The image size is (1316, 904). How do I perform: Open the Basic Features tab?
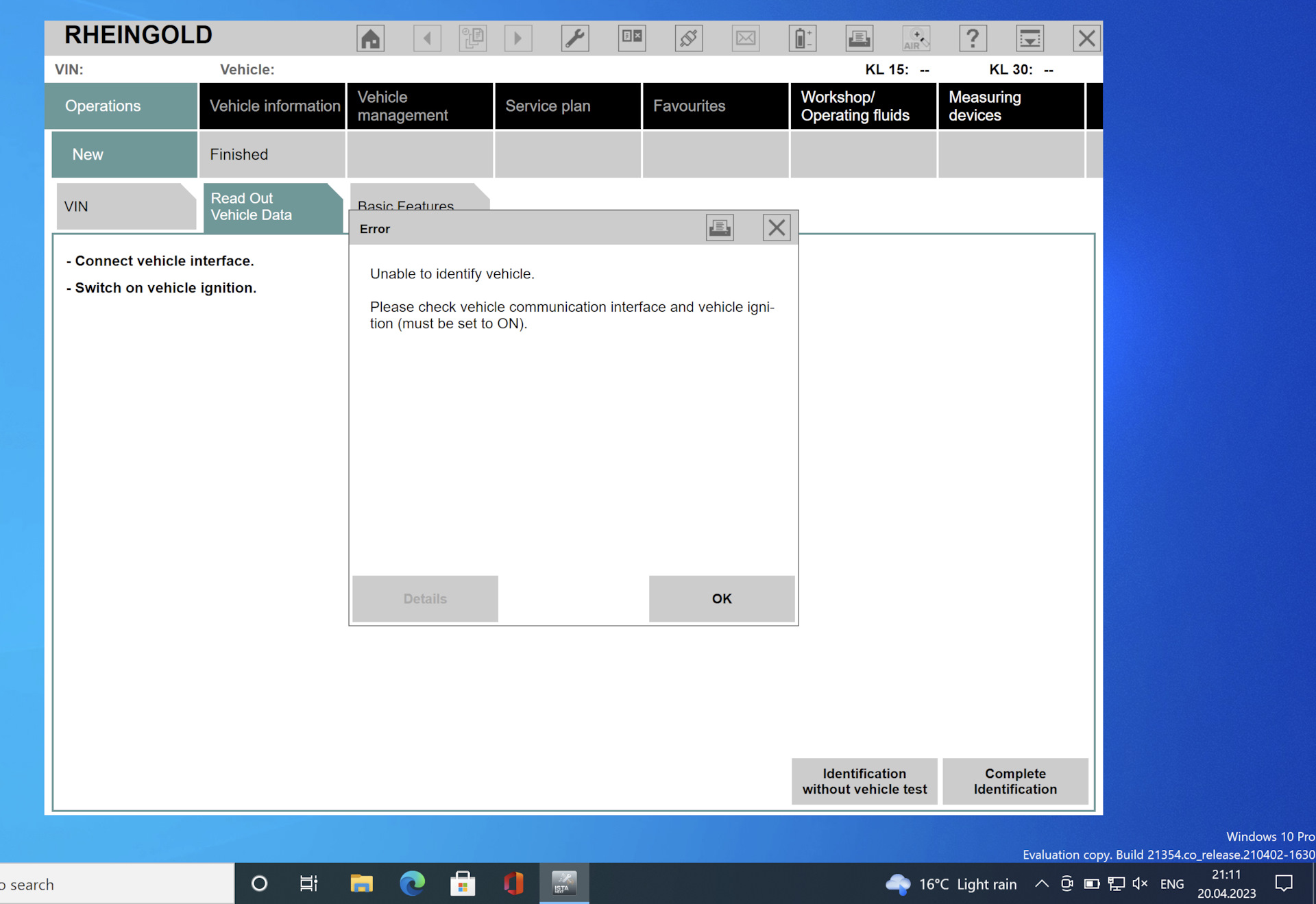click(419, 198)
